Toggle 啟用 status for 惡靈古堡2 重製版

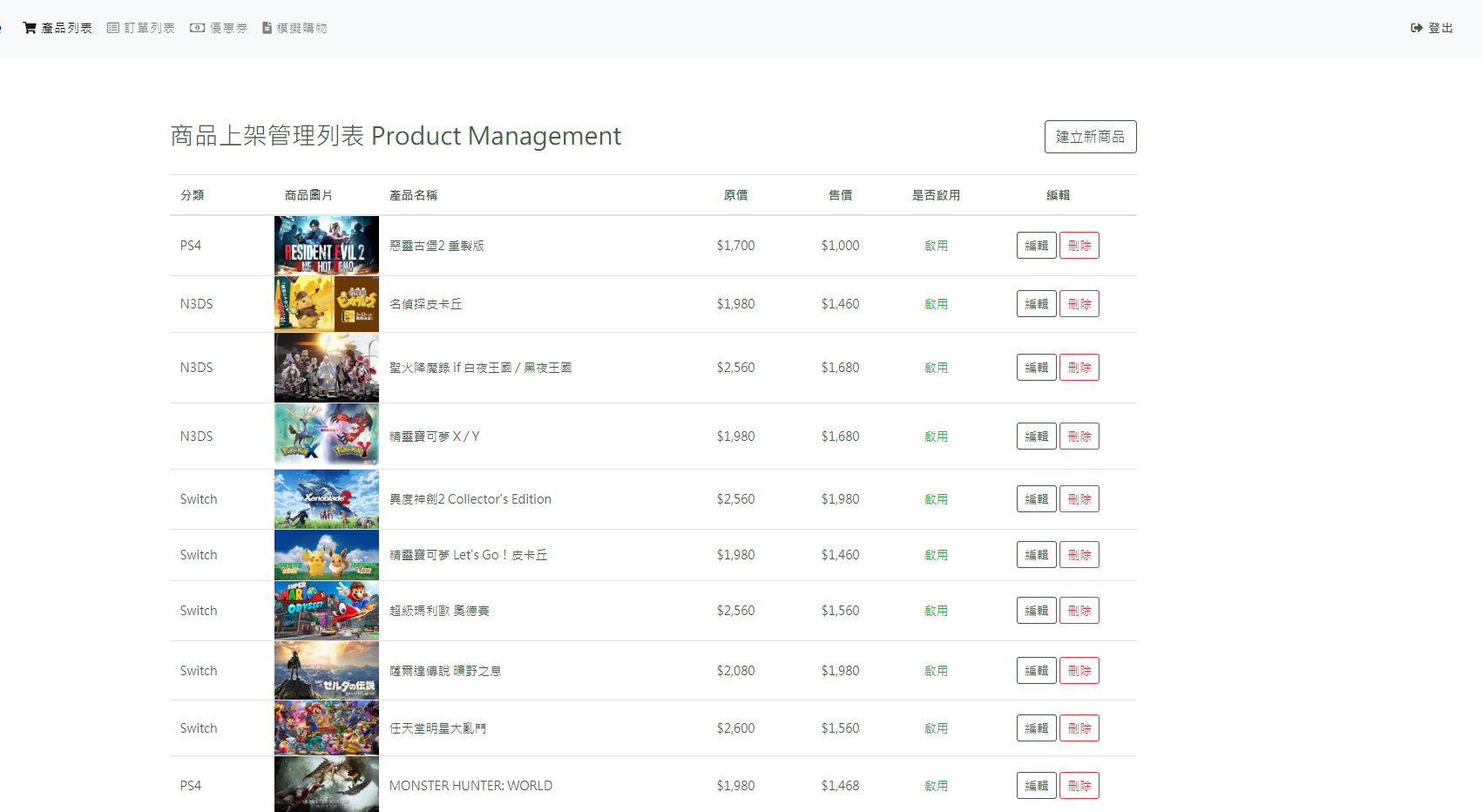pyautogui.click(x=936, y=245)
